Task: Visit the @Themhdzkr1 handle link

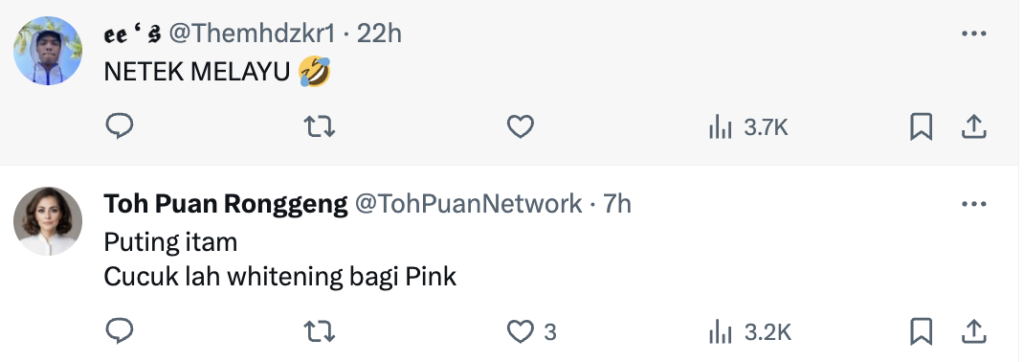Action: click(x=252, y=33)
